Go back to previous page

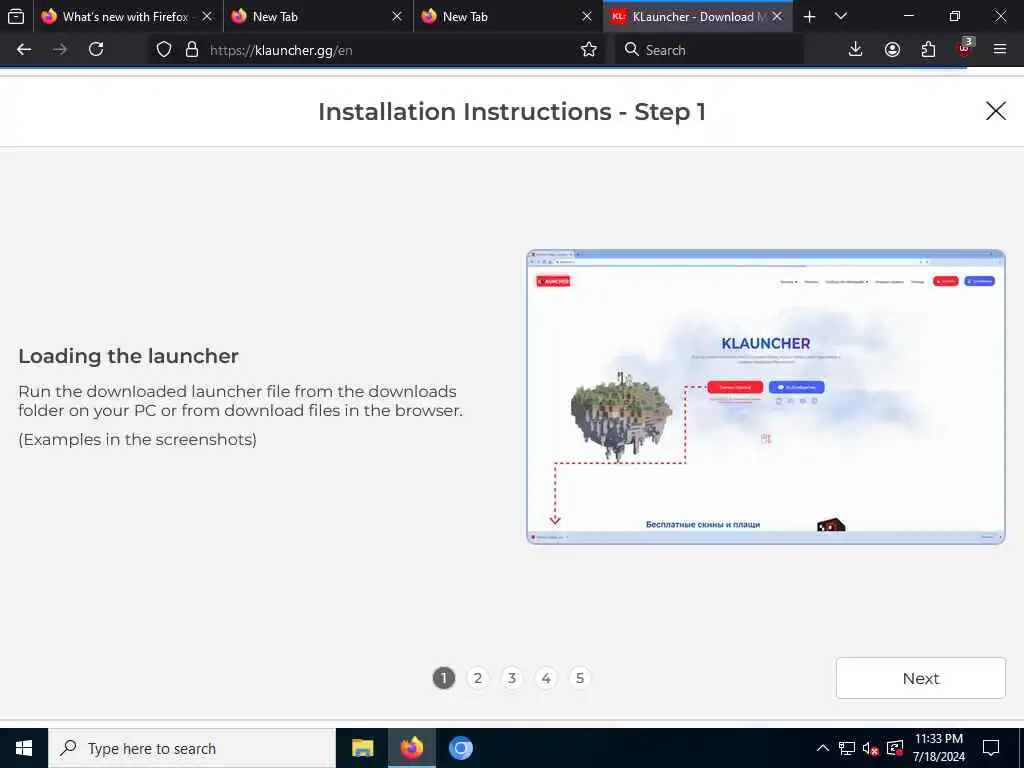[x=24, y=50]
